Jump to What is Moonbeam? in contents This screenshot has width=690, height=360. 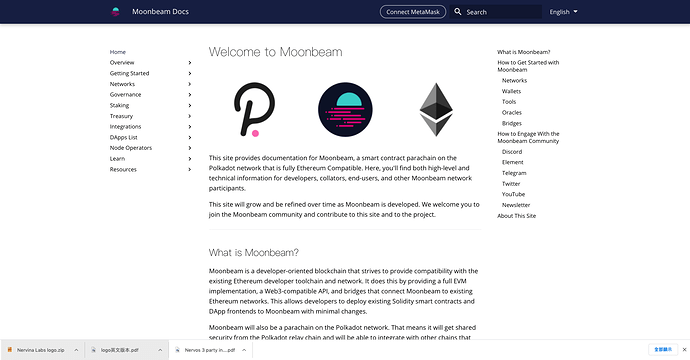coord(524,52)
